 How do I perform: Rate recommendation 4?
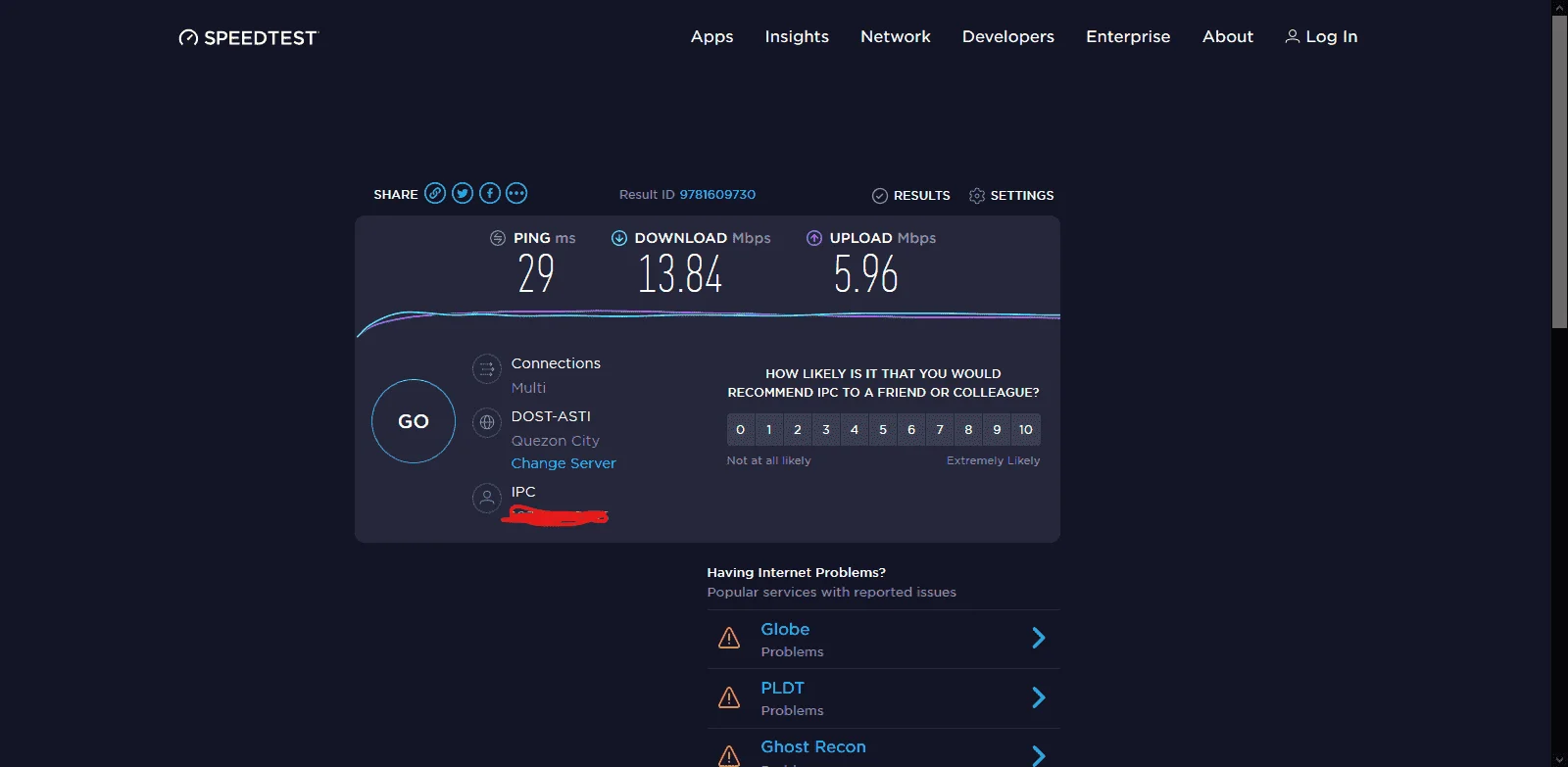point(855,429)
